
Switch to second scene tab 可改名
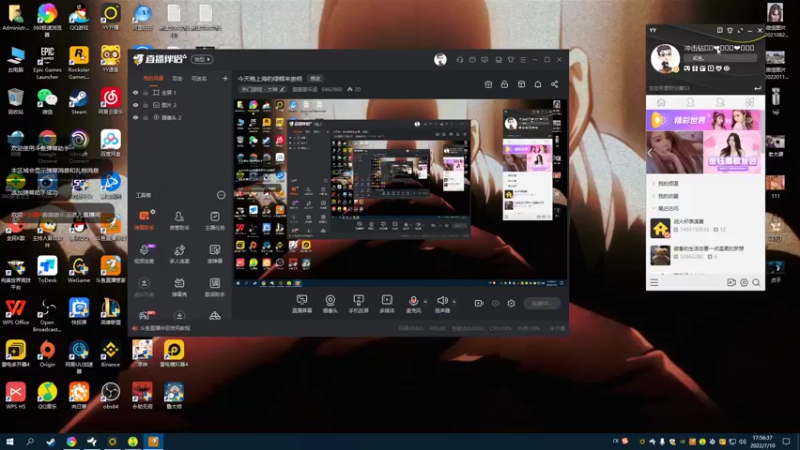(x=199, y=79)
